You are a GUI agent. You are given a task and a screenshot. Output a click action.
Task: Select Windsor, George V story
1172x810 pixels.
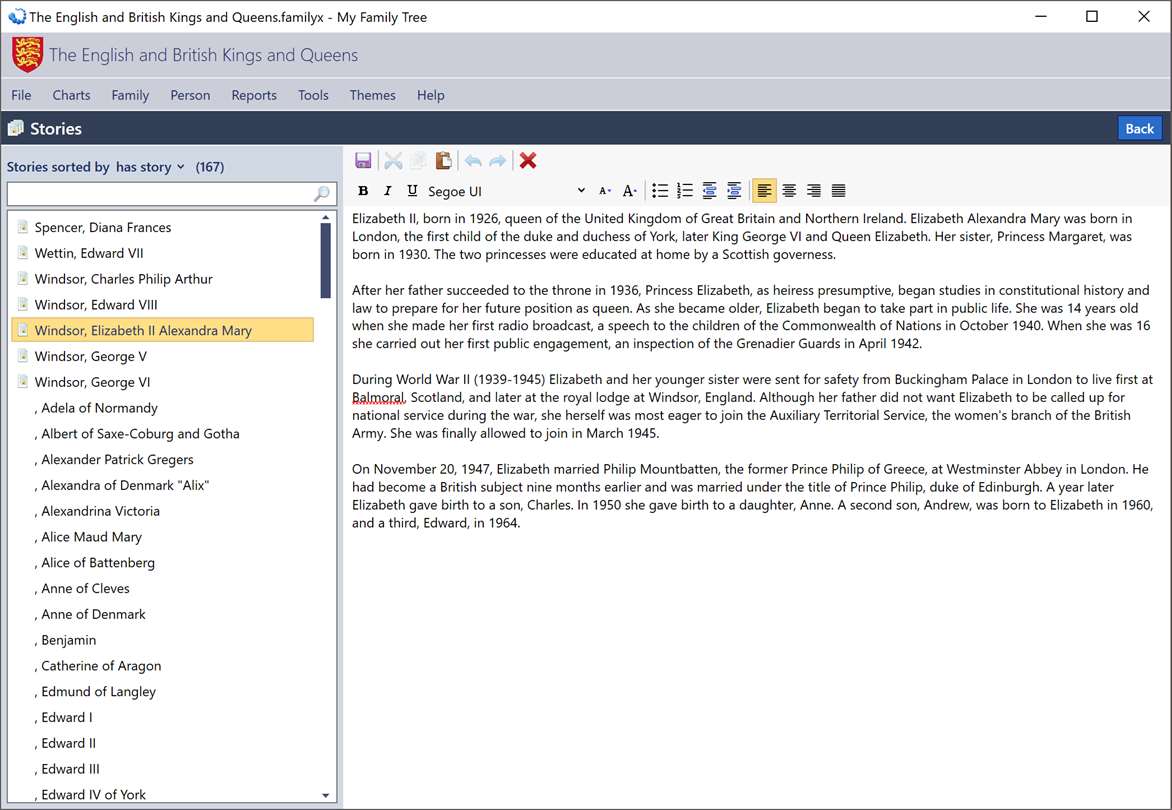[x=162, y=356]
